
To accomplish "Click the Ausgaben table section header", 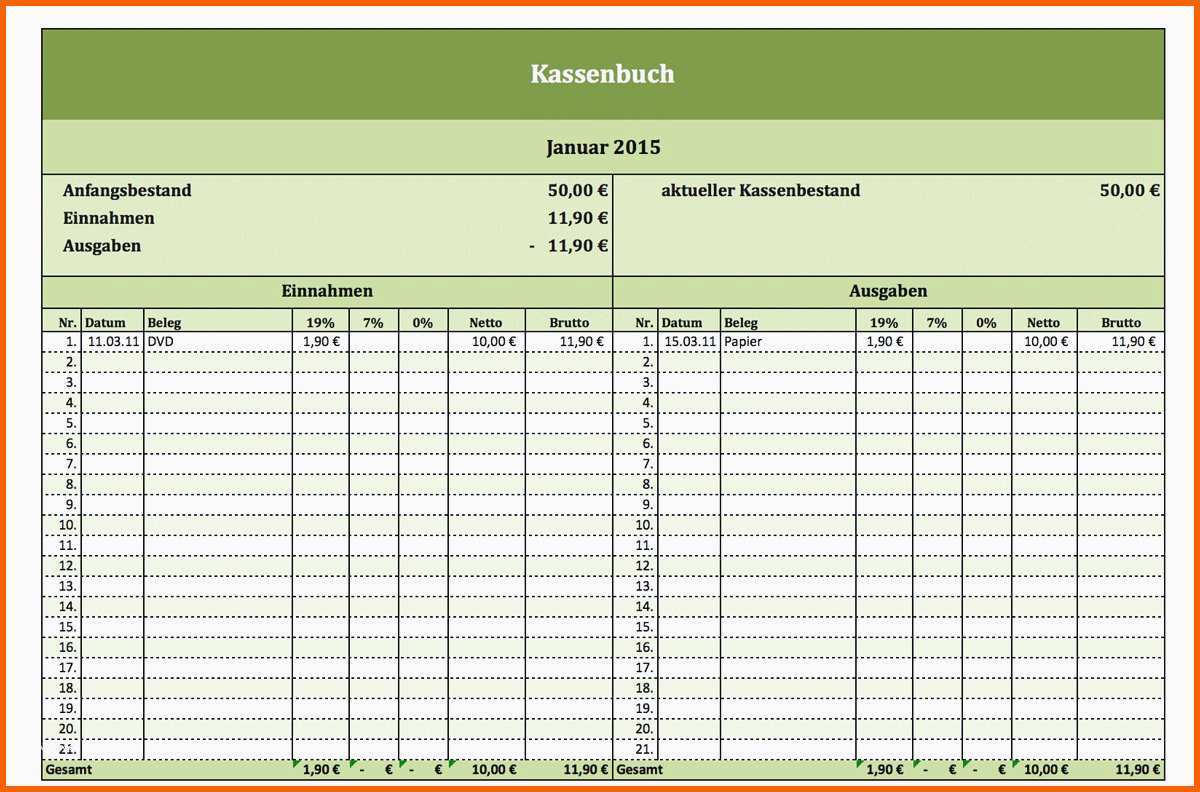I will [x=888, y=291].
